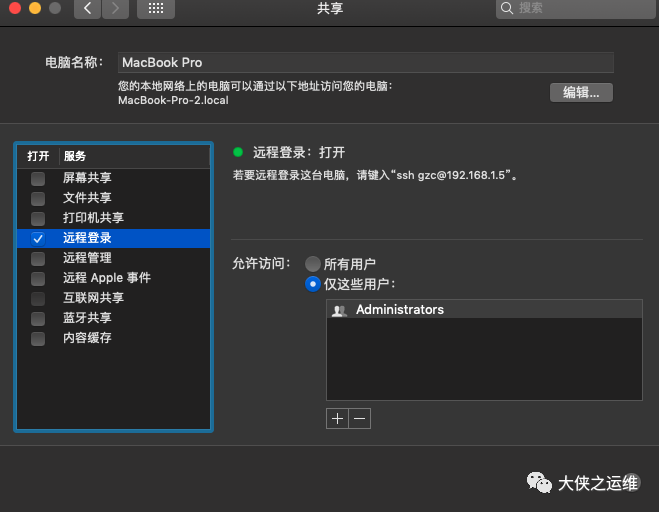Click the Administrators group icon
This screenshot has height=512, width=659.
click(339, 310)
